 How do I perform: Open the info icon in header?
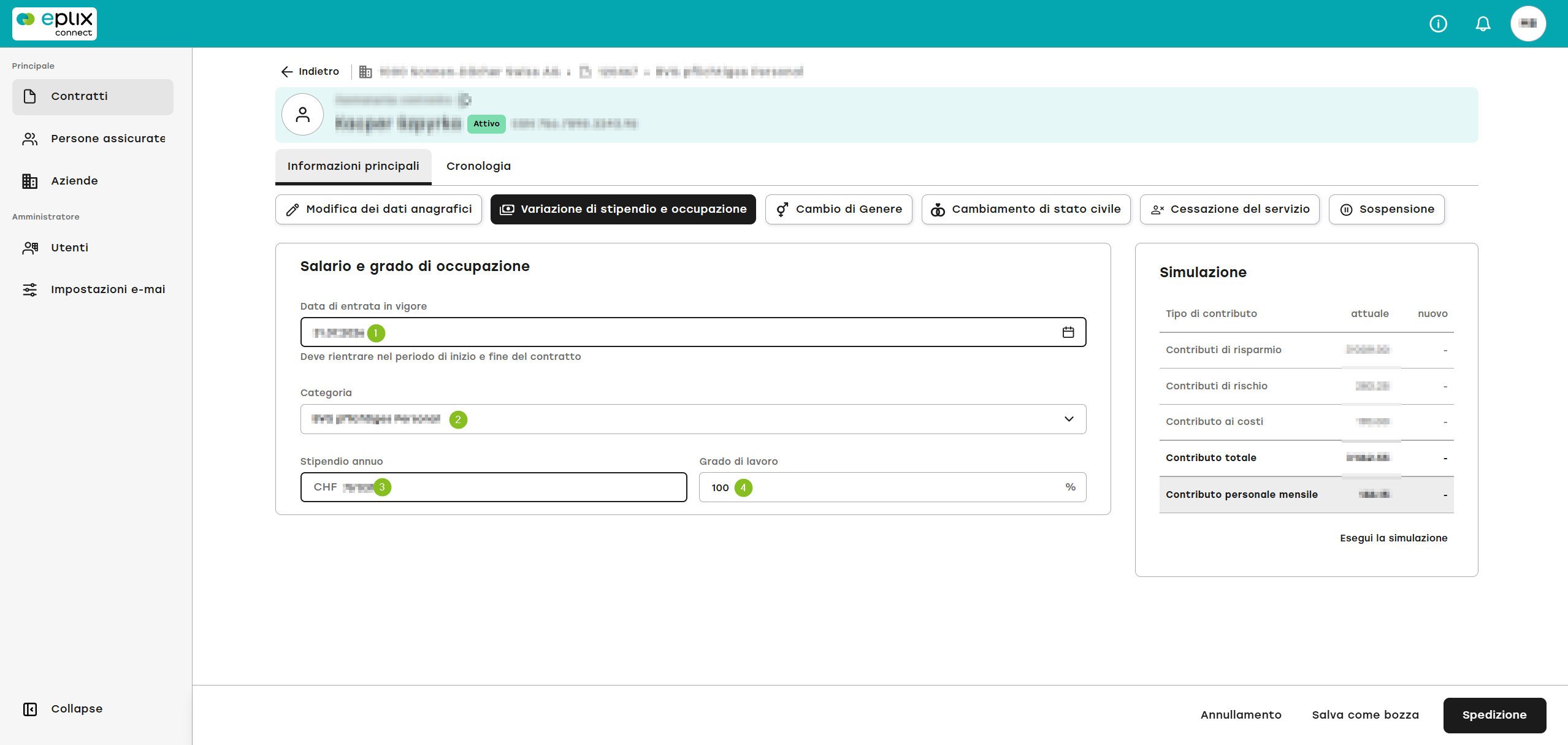[x=1438, y=24]
